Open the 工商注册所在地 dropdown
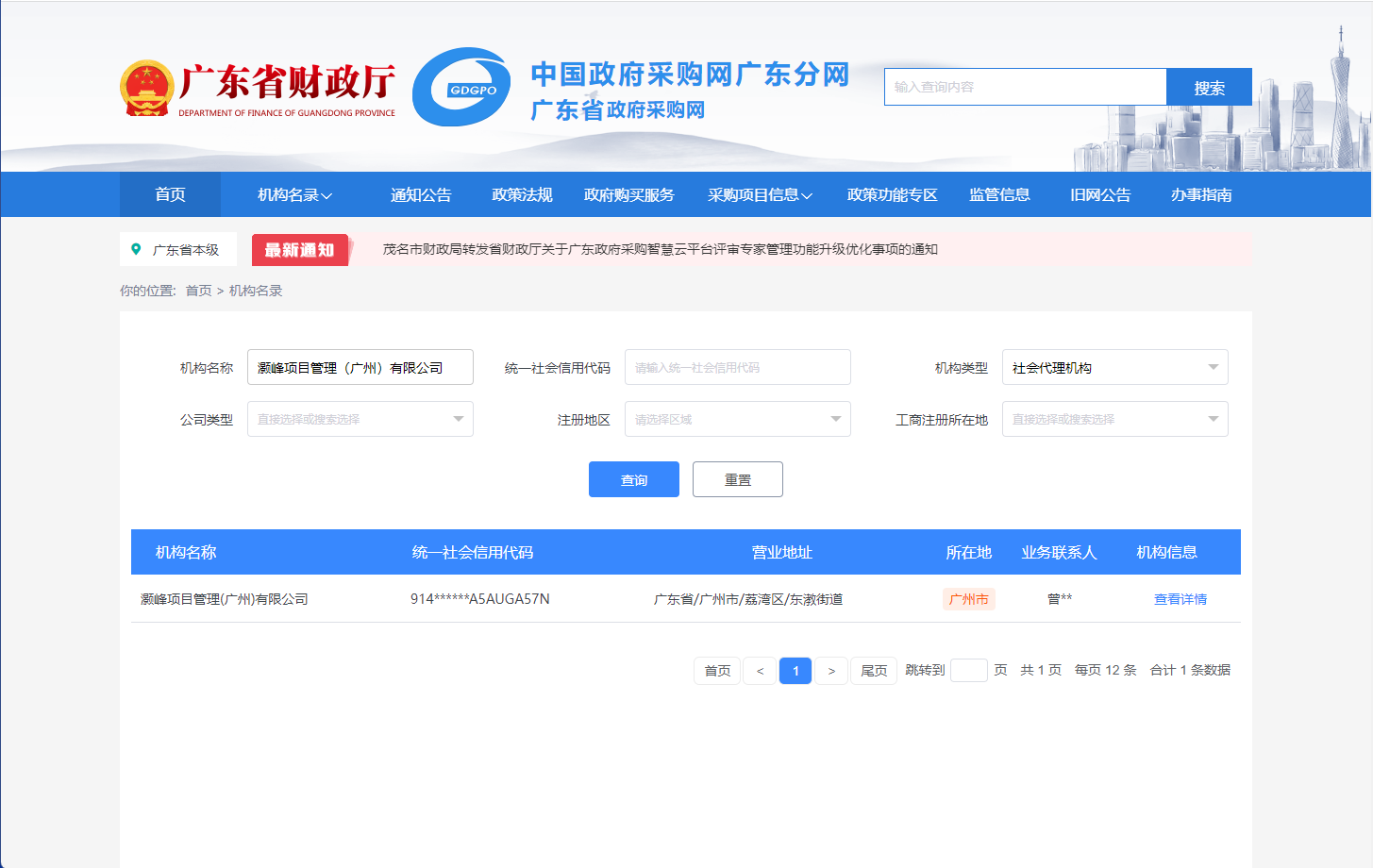The image size is (1373, 868). [x=1114, y=420]
